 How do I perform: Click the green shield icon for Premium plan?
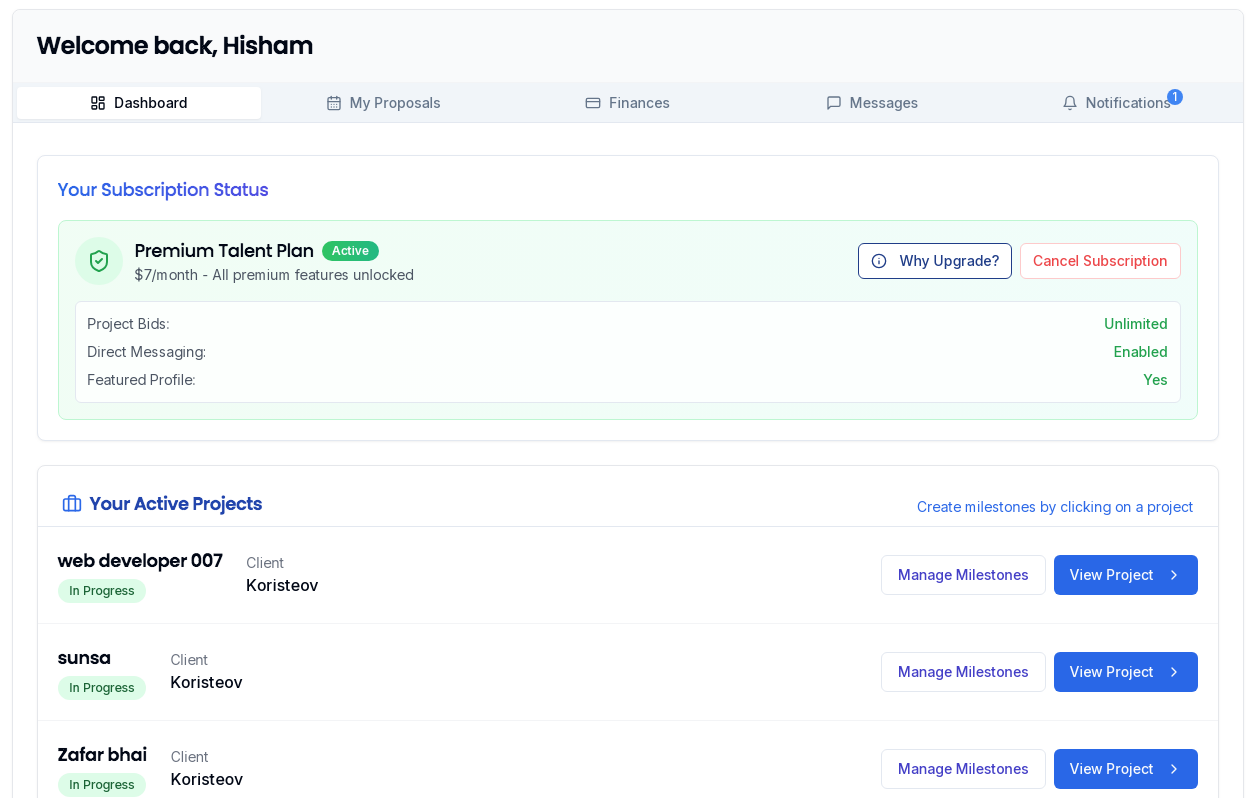tap(99, 261)
